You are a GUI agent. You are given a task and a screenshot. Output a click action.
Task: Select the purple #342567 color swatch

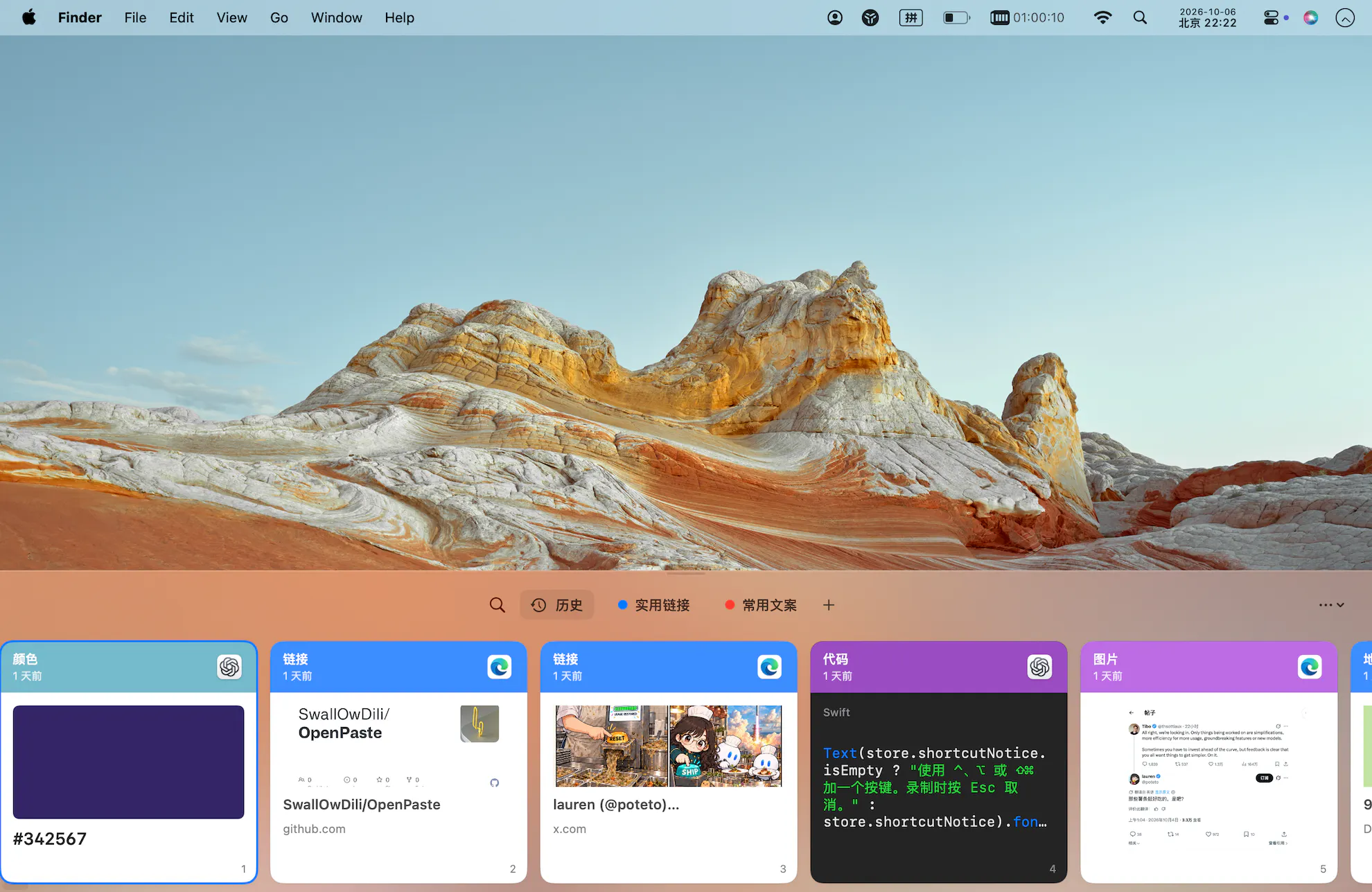128,762
